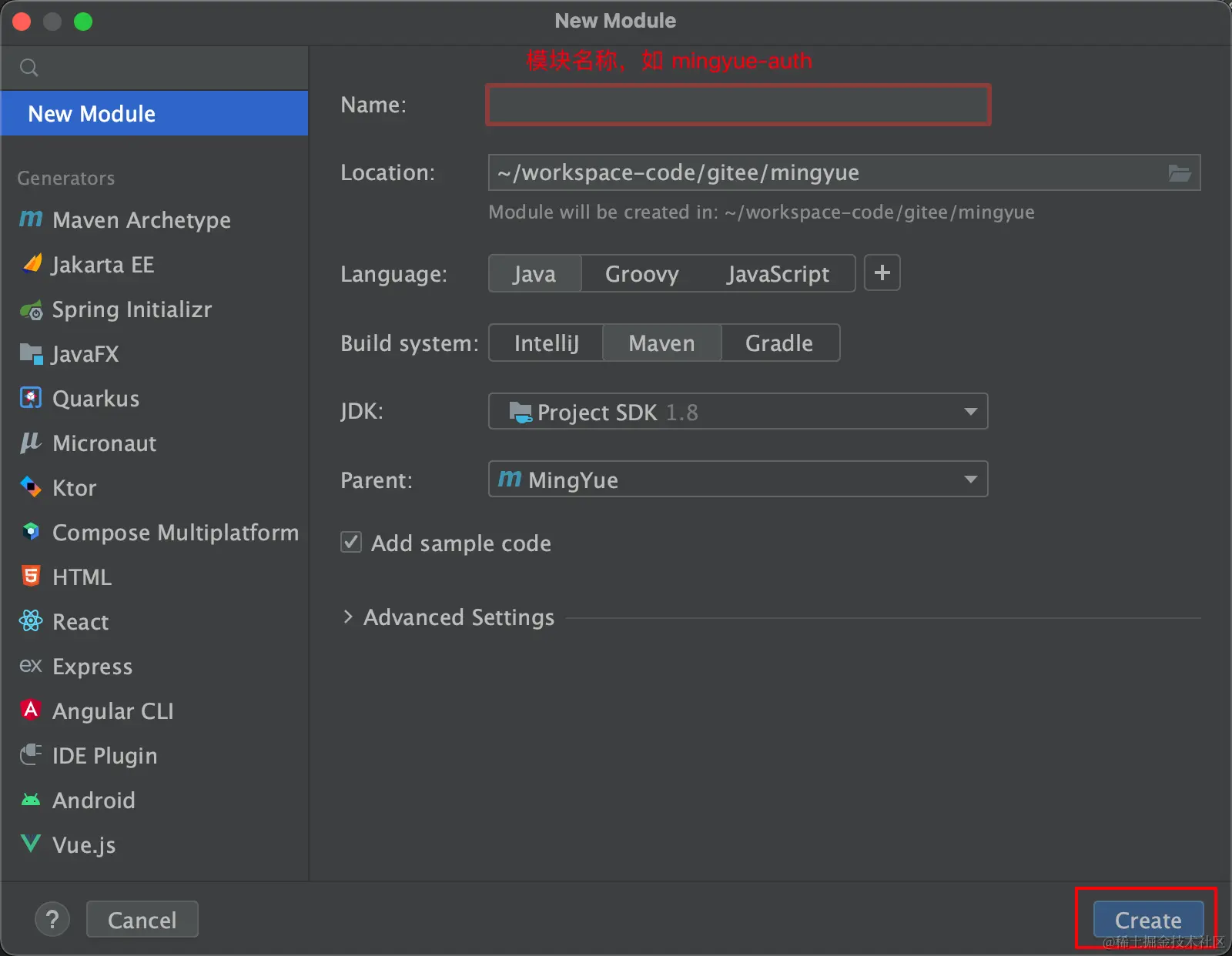Select the JavaFX generator label
1232x956 pixels.
(85, 354)
